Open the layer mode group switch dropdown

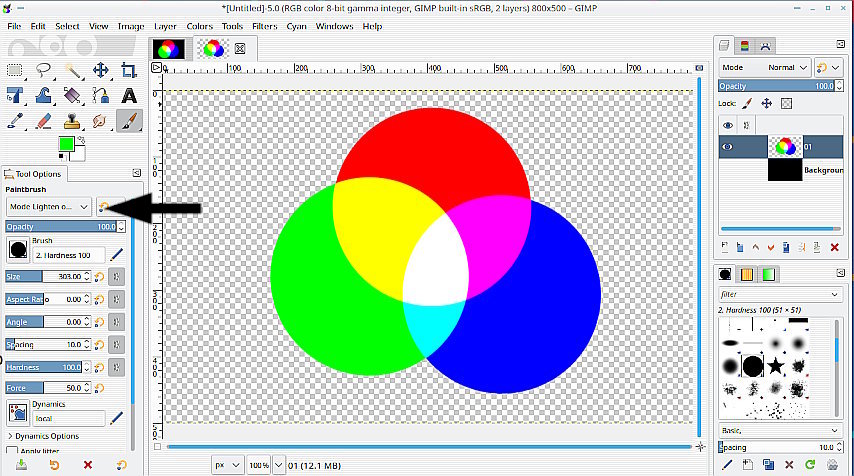click(x=829, y=68)
